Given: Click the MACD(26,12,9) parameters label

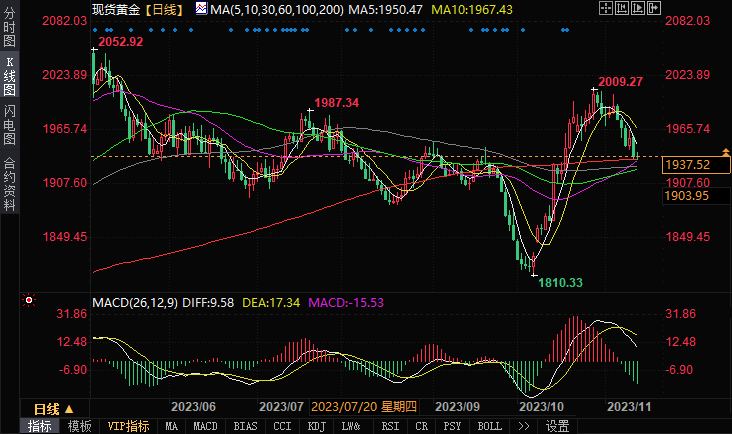Looking at the screenshot, I should point(135,302).
